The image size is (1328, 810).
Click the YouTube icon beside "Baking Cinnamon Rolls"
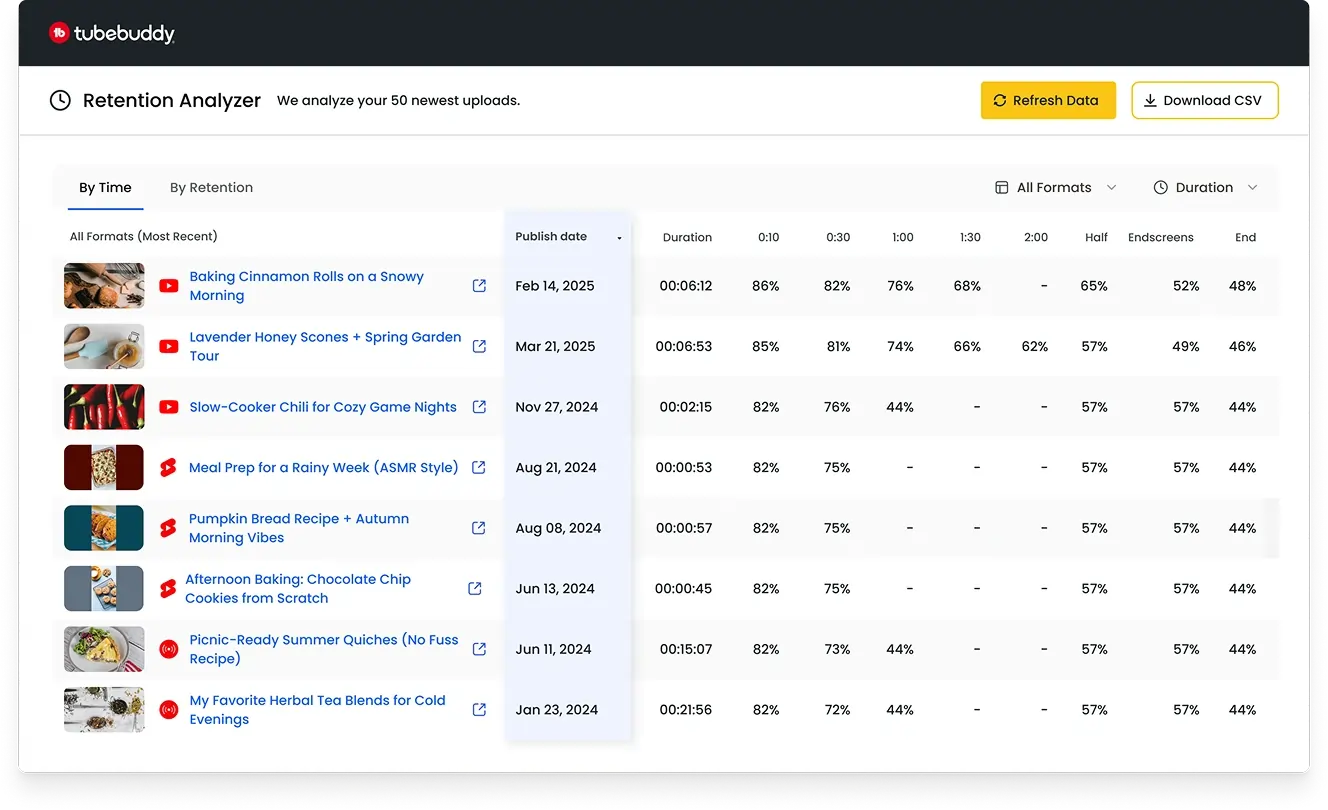pos(169,286)
